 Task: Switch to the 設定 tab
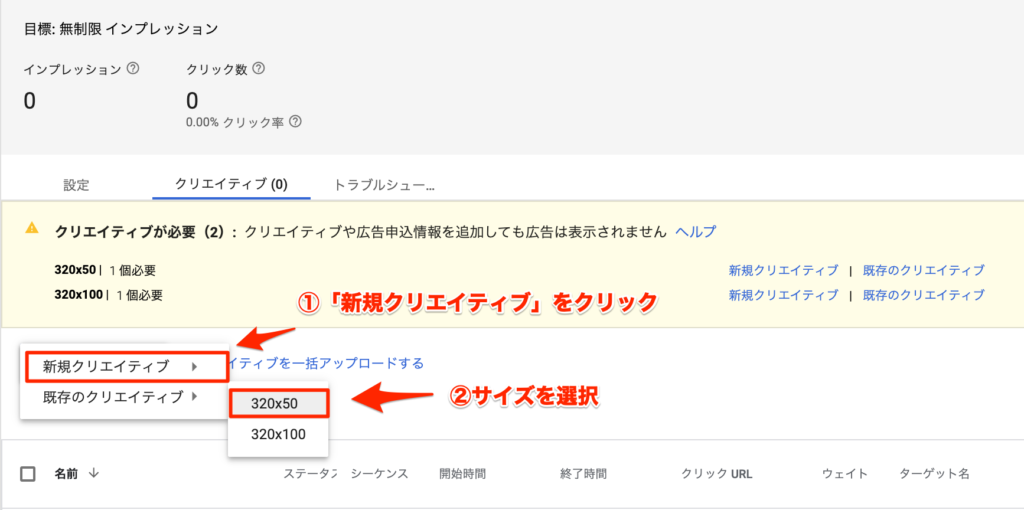pos(76,185)
